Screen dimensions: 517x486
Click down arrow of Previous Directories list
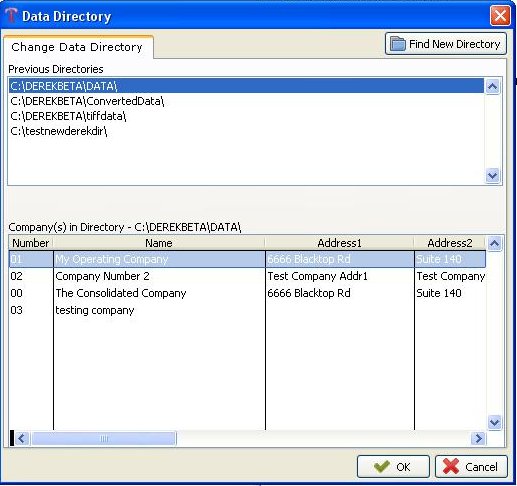point(493,175)
